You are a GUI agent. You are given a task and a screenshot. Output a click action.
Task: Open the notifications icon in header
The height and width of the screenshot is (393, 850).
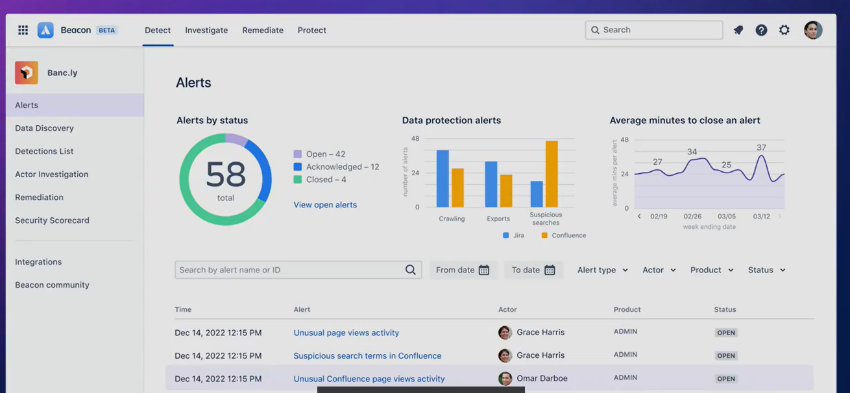point(738,30)
